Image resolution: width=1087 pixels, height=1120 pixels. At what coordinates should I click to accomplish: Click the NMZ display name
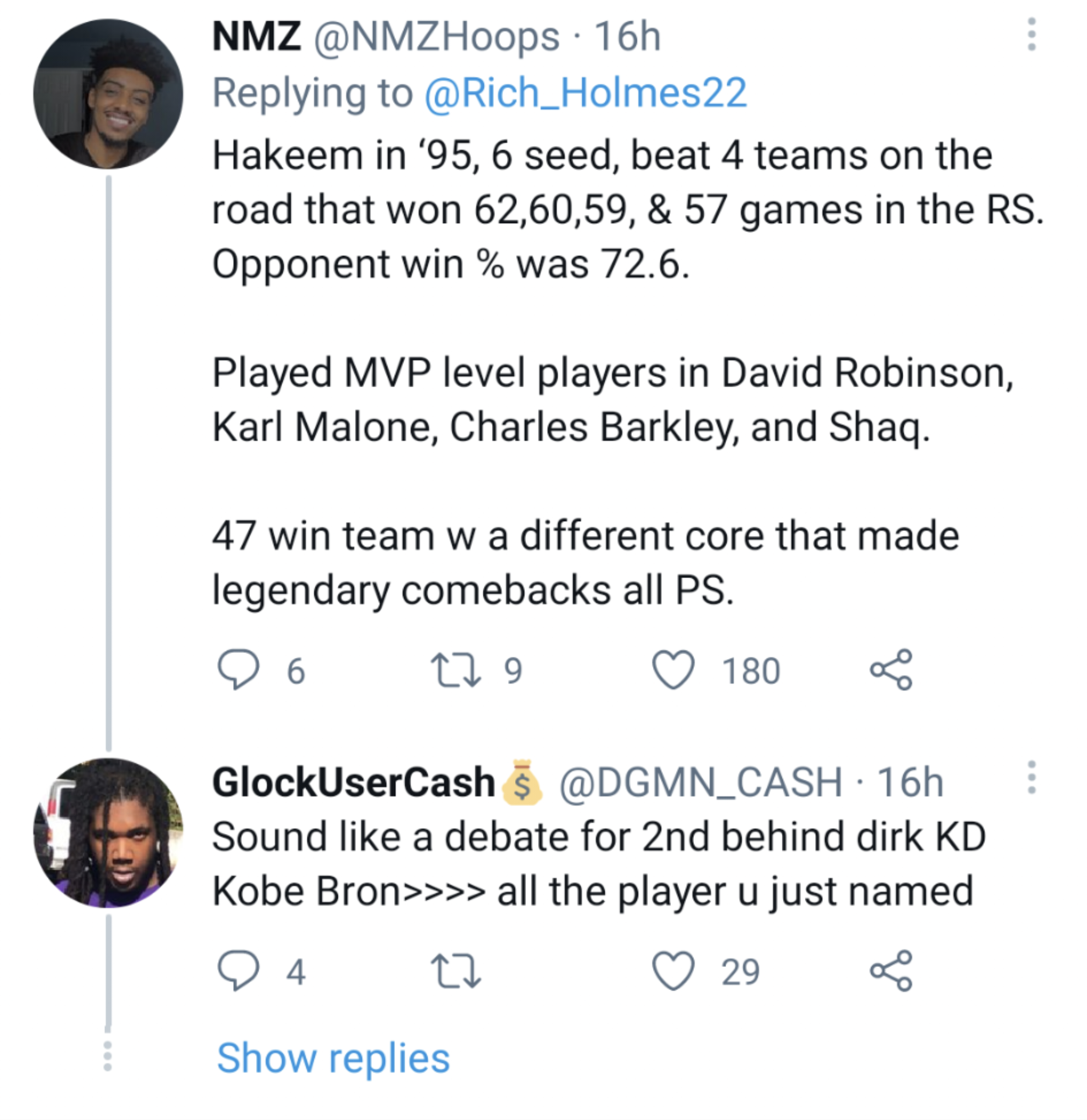click(x=256, y=37)
